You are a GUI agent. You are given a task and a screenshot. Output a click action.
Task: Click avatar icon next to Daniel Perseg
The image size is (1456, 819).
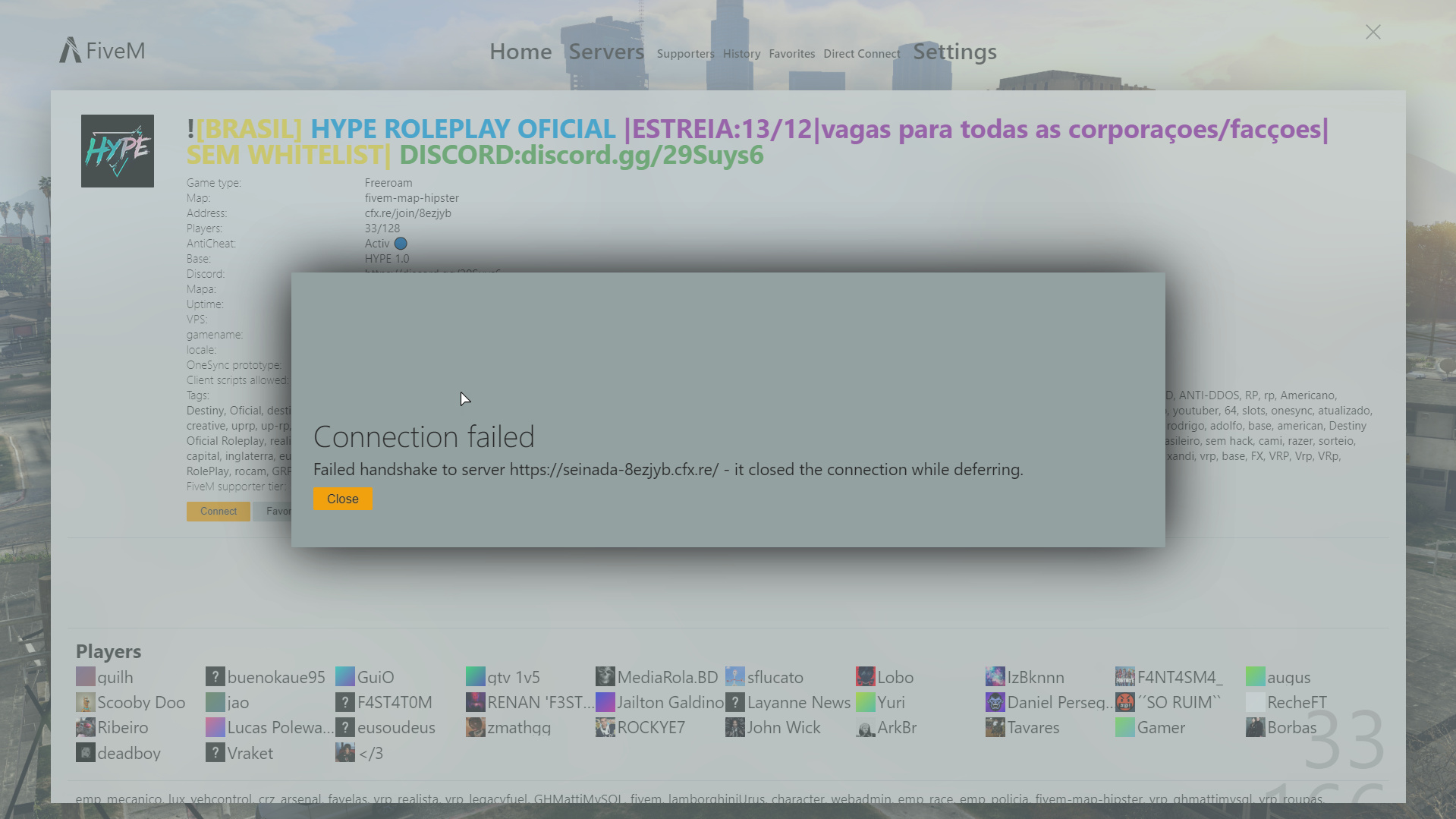pyautogui.click(x=995, y=702)
